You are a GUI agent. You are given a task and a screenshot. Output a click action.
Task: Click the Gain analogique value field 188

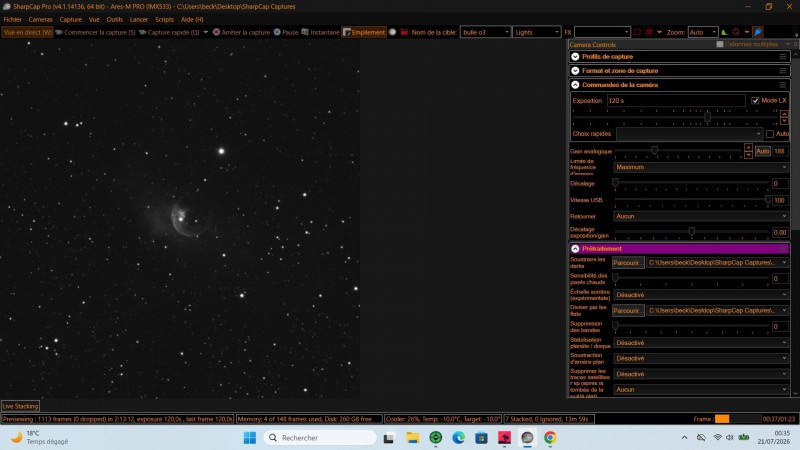[x=780, y=151]
